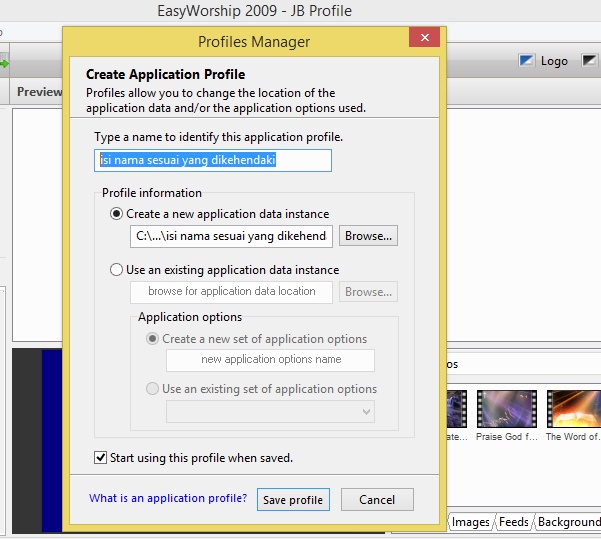
Task: Click the browse for application data location field
Action: click(231, 292)
